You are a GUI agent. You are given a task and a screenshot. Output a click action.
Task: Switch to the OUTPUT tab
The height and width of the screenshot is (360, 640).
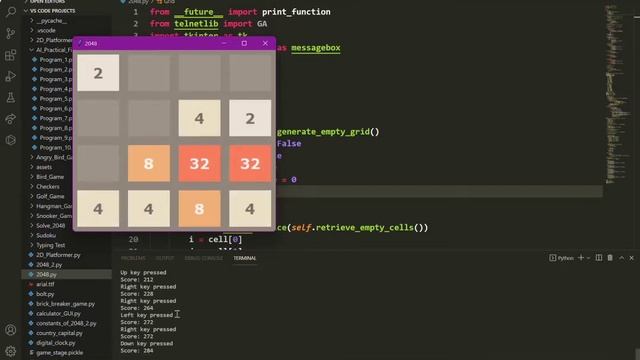click(164, 258)
